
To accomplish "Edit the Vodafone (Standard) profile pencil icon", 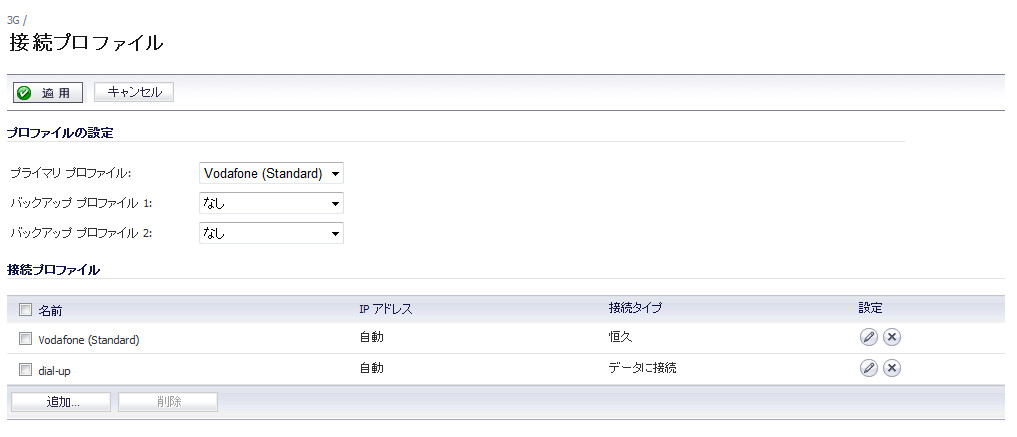I will click(x=868, y=337).
